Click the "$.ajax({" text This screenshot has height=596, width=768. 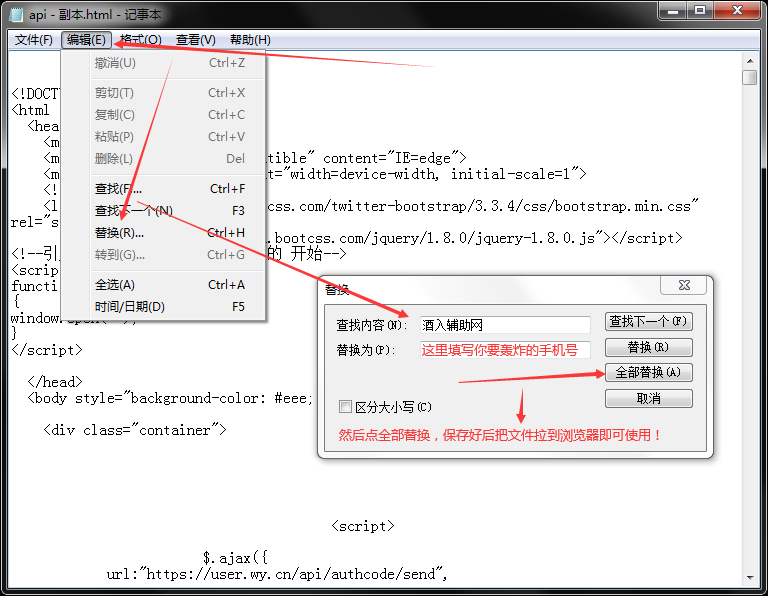tap(235, 558)
